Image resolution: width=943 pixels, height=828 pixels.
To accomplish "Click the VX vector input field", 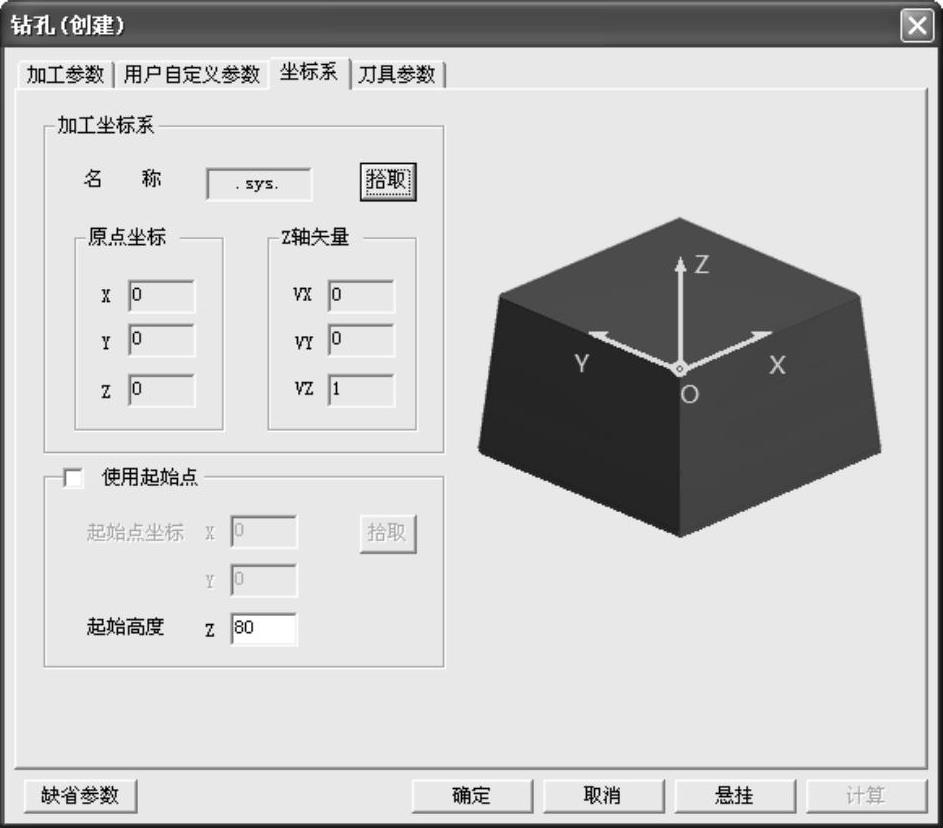I will 361,296.
